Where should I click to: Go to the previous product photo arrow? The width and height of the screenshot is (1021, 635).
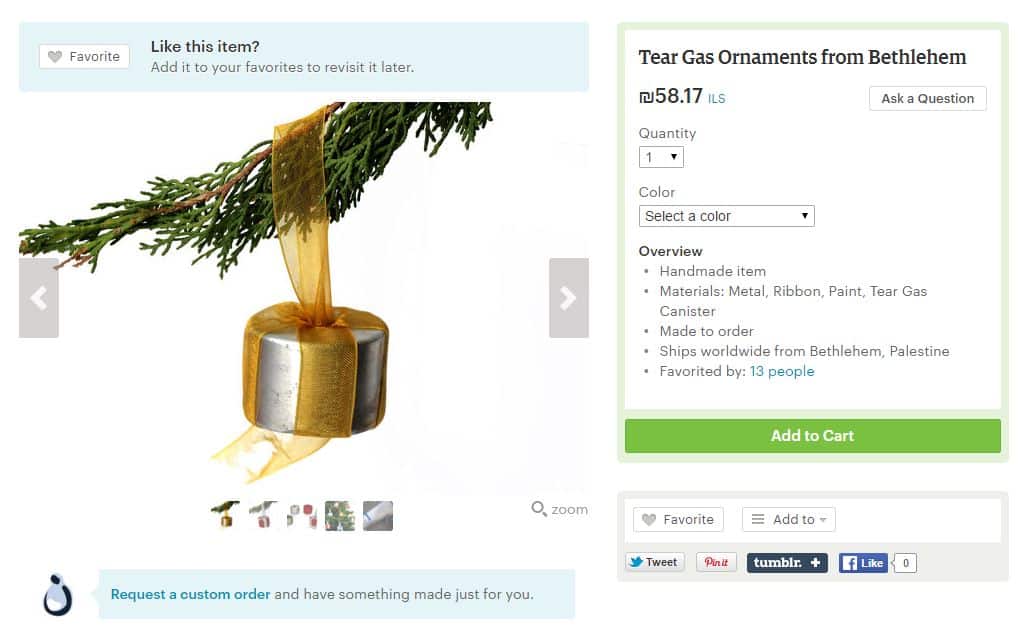click(38, 298)
